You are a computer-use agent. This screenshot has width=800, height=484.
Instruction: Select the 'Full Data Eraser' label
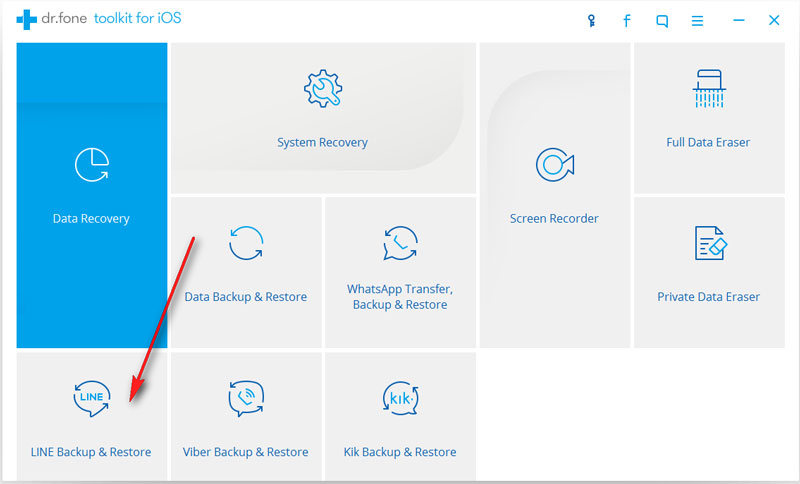(708, 142)
